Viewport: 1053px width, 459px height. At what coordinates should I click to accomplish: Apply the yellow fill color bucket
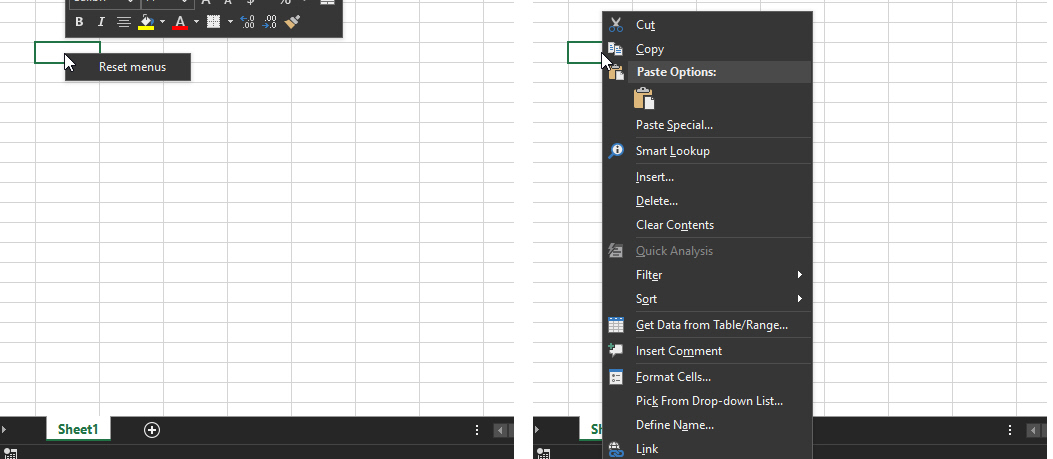point(146,21)
